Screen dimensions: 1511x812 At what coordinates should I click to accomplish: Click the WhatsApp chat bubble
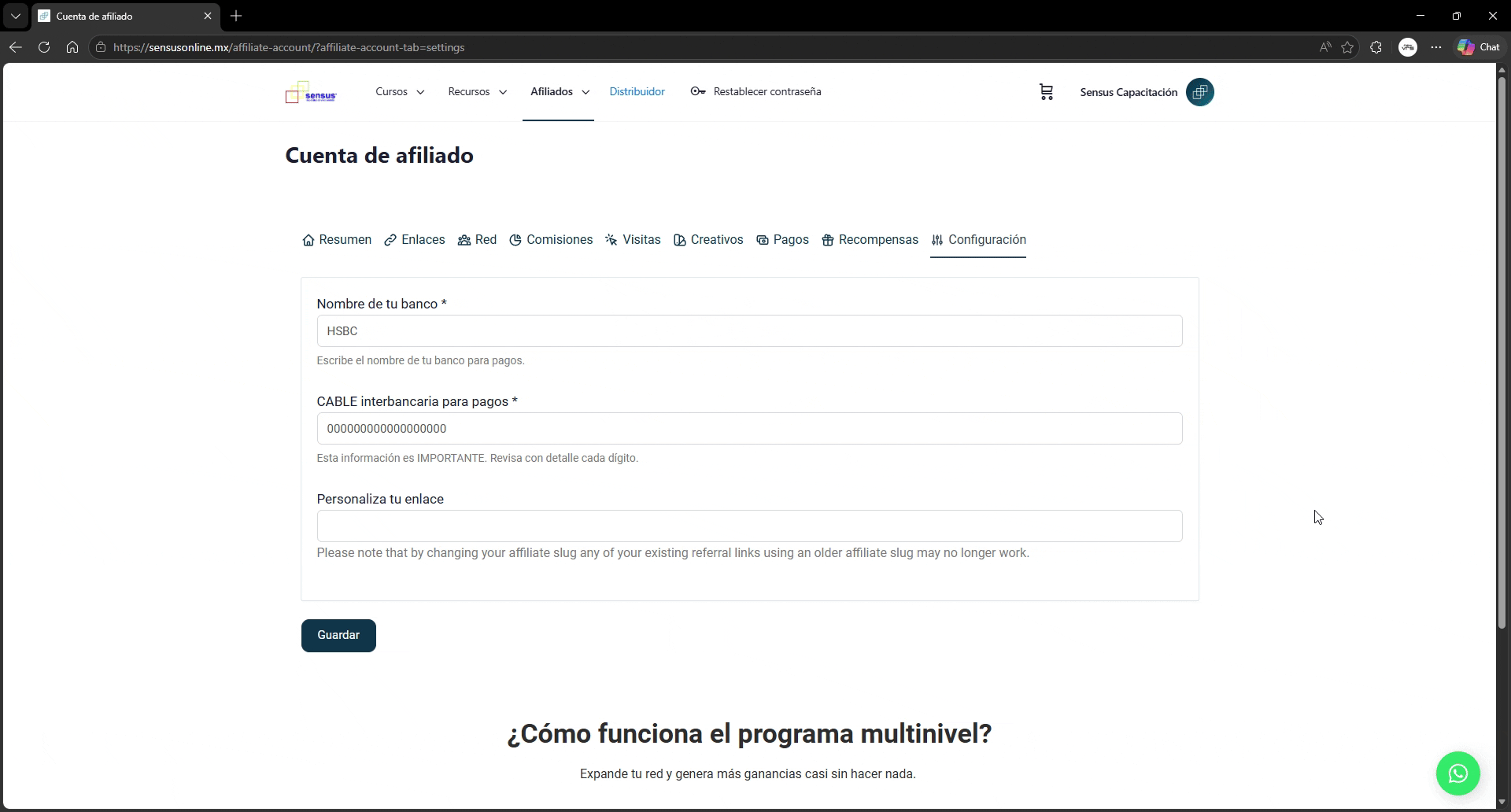(1457, 773)
